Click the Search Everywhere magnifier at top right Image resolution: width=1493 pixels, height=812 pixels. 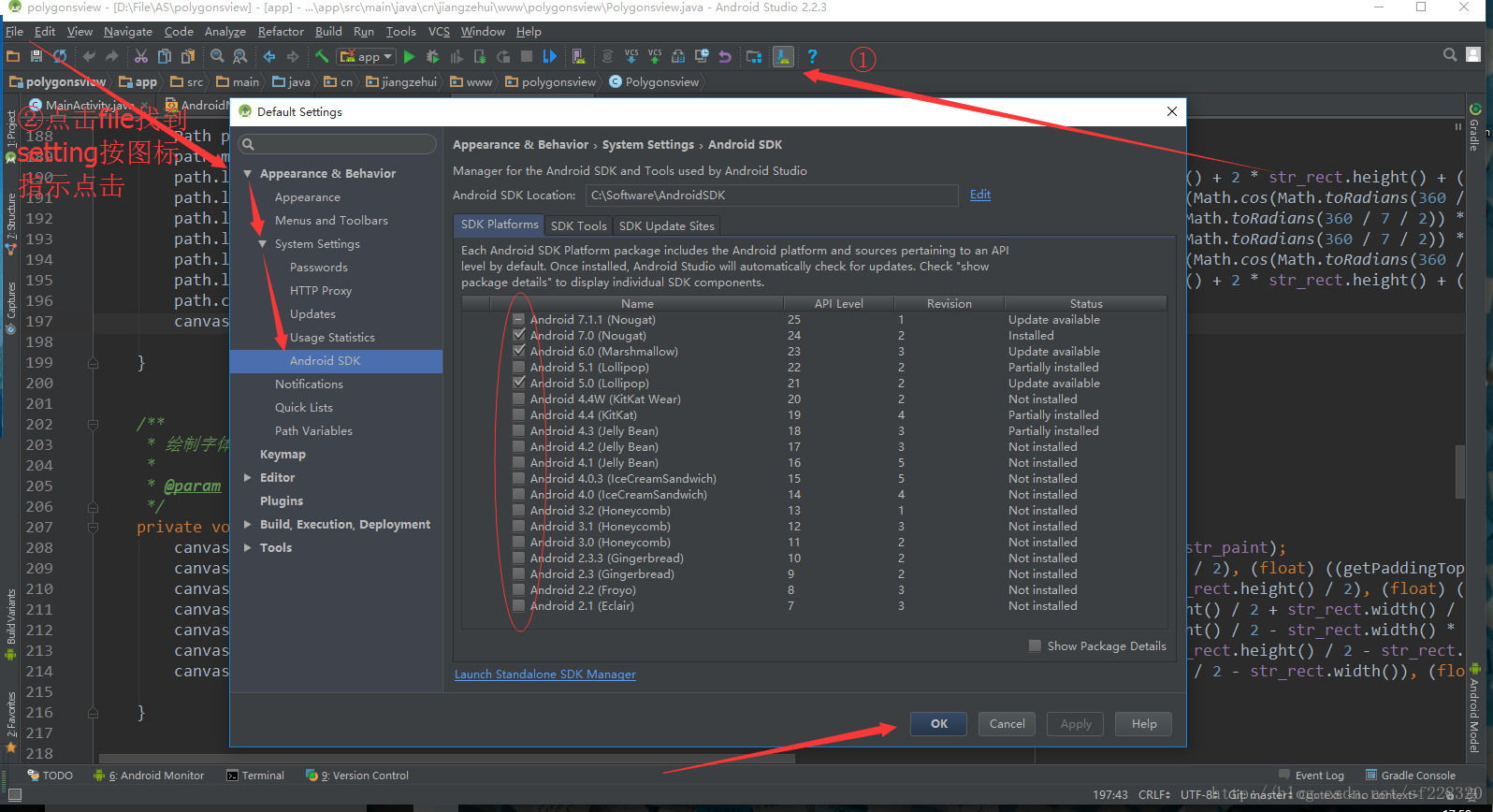pyautogui.click(x=1450, y=54)
